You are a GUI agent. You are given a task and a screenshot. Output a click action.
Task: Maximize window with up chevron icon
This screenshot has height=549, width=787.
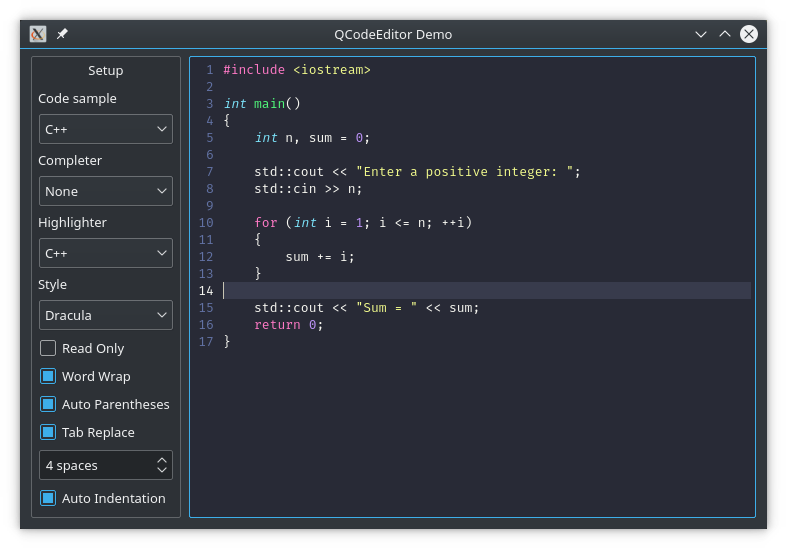point(725,34)
